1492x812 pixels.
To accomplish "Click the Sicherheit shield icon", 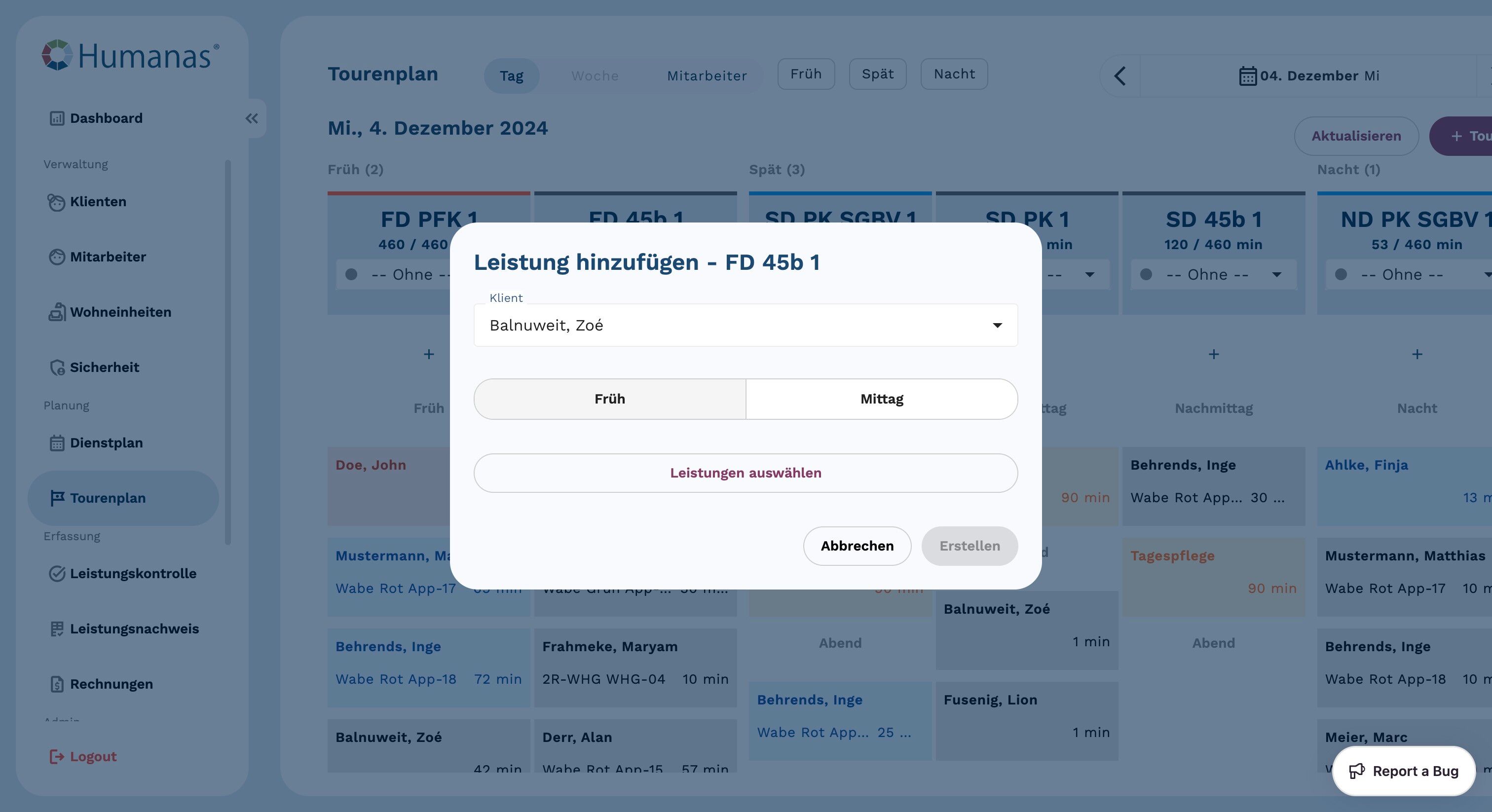I will 57,367.
